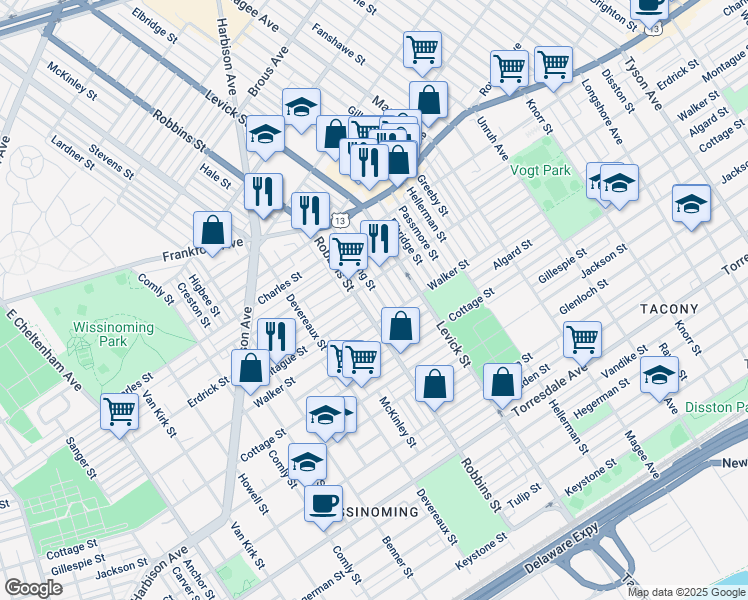Click the Stevens St label
Image resolution: width=748 pixels, height=600 pixels.
[111, 162]
